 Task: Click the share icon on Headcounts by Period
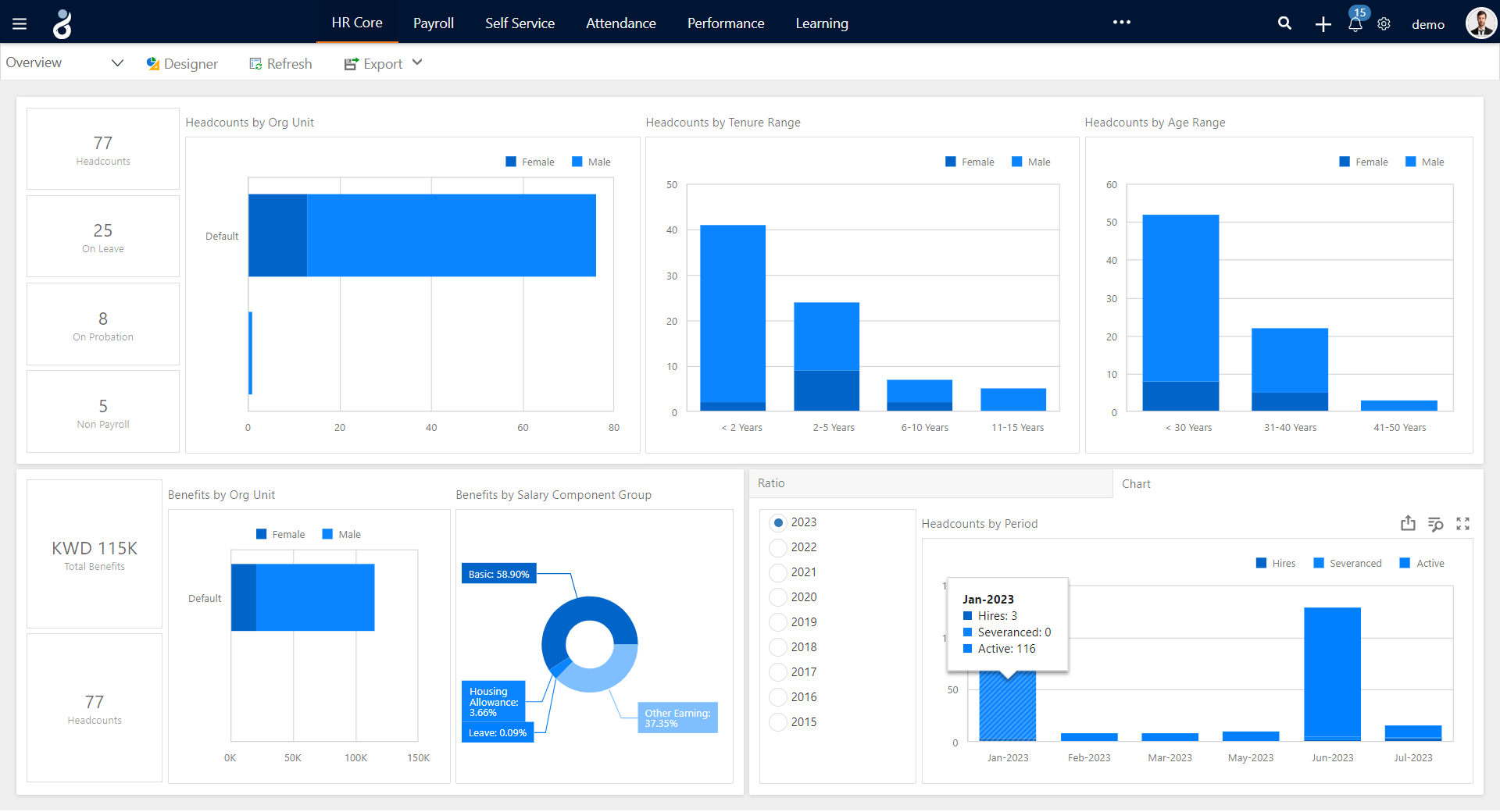pyautogui.click(x=1408, y=523)
